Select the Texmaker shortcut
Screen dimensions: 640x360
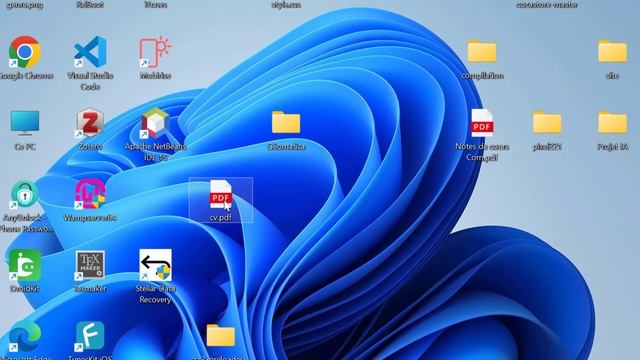click(90, 265)
